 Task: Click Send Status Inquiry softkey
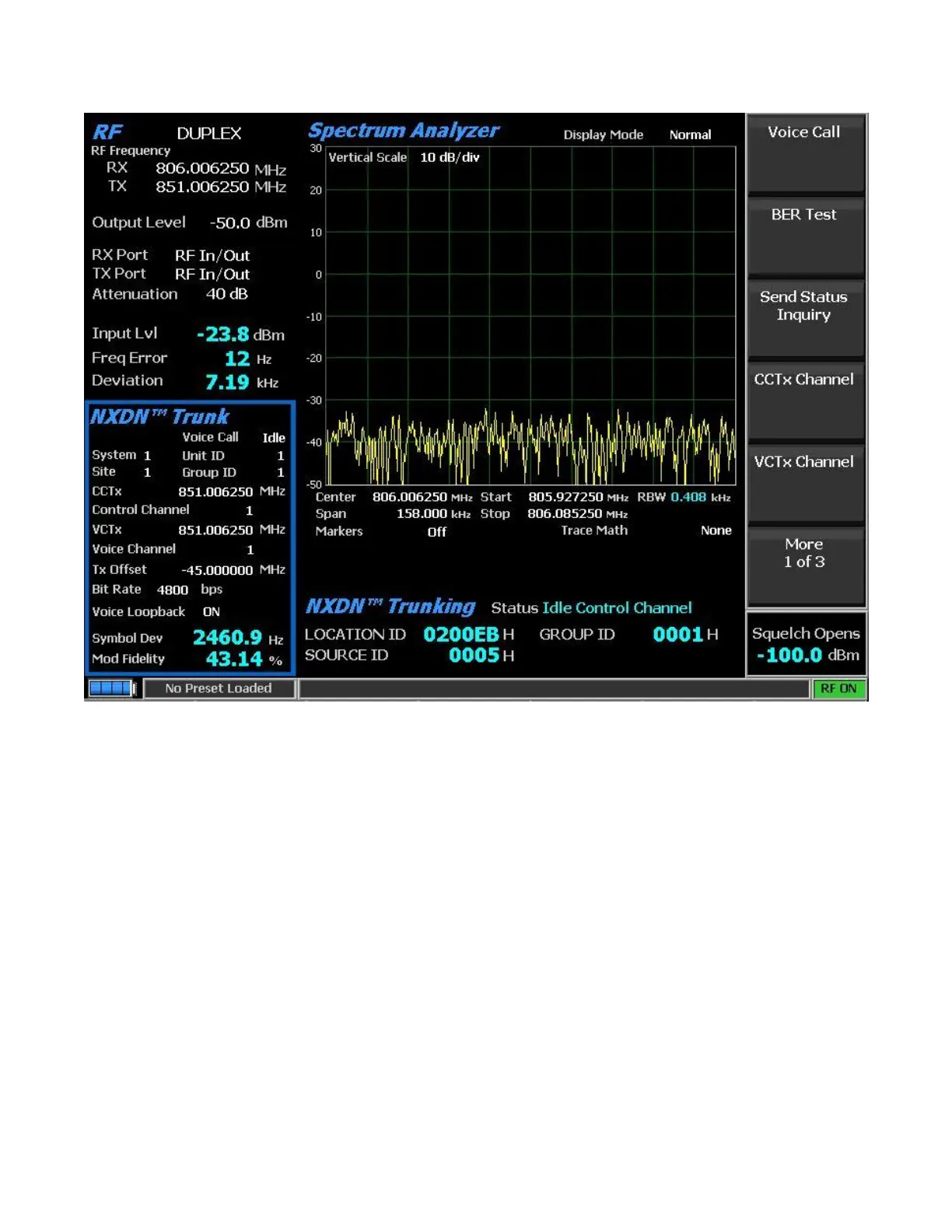(806, 319)
